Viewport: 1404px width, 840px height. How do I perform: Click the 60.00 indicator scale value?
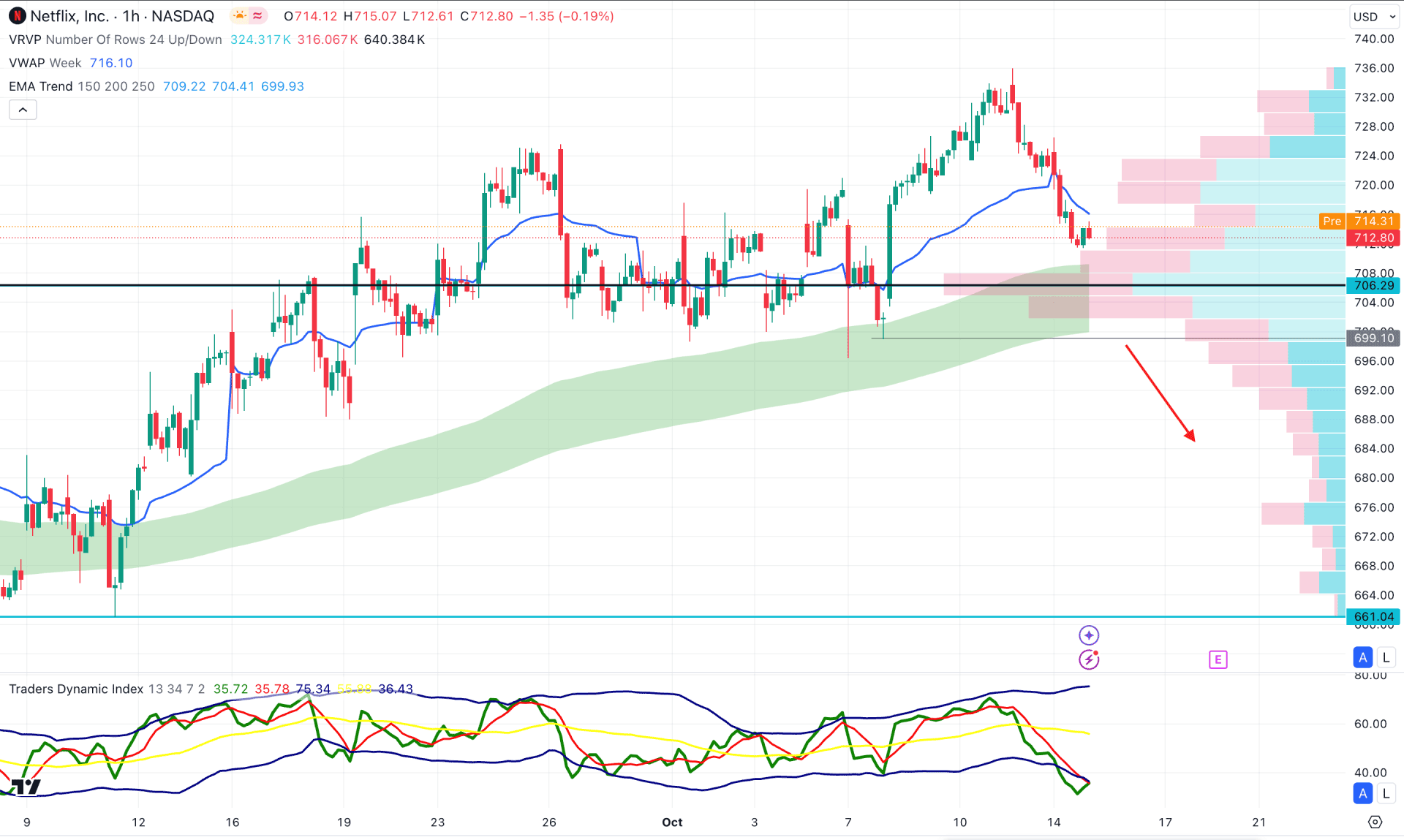tap(1370, 724)
